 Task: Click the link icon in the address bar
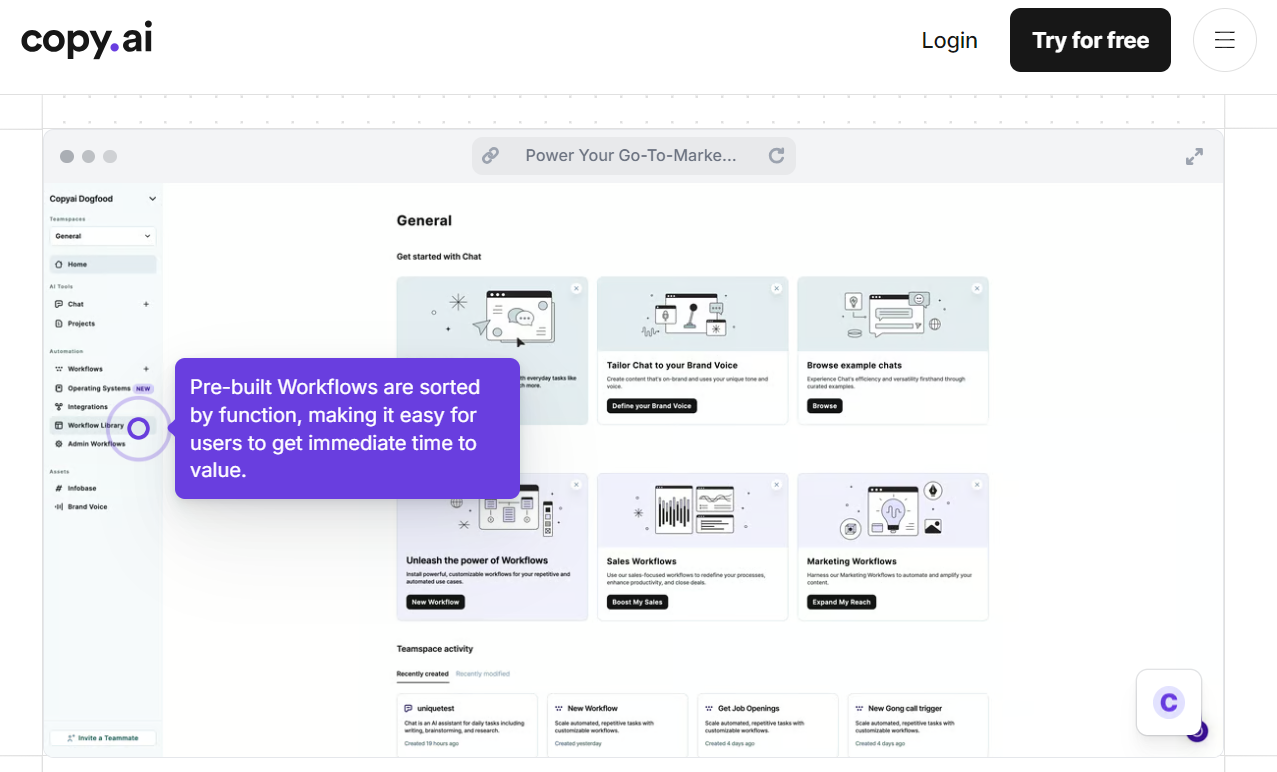[490, 156]
